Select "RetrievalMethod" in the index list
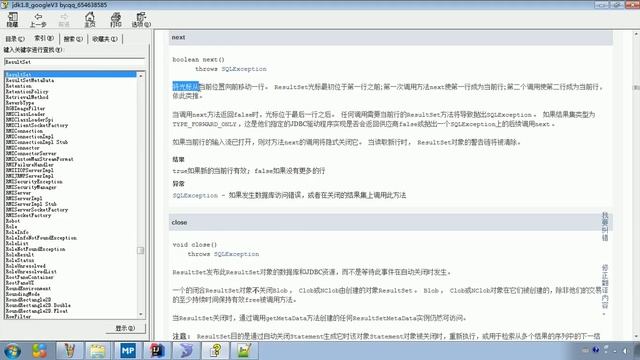640x360 pixels. (27, 97)
